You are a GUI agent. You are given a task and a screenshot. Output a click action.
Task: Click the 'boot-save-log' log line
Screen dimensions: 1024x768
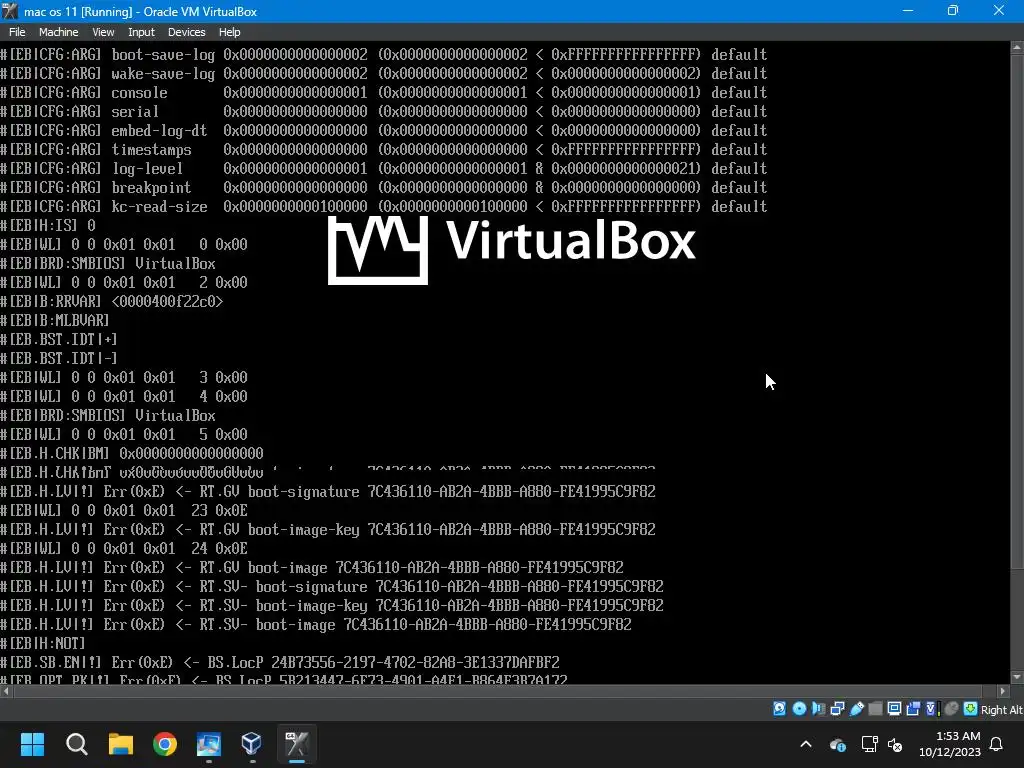coord(383,54)
